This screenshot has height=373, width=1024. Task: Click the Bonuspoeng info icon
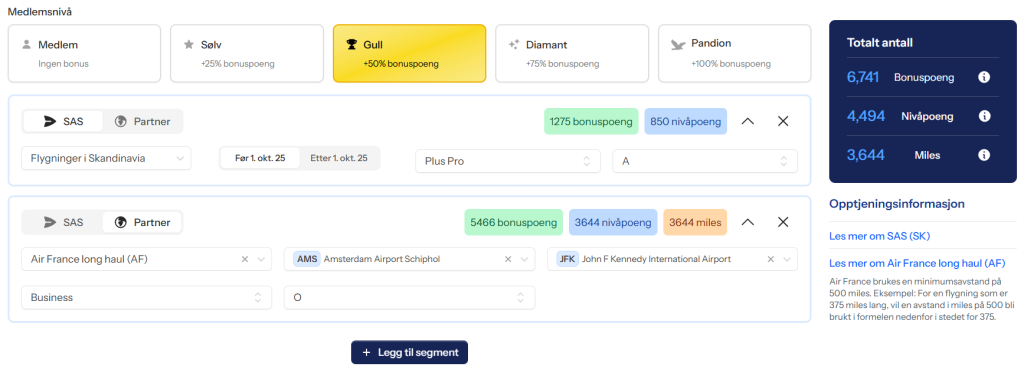coord(984,77)
